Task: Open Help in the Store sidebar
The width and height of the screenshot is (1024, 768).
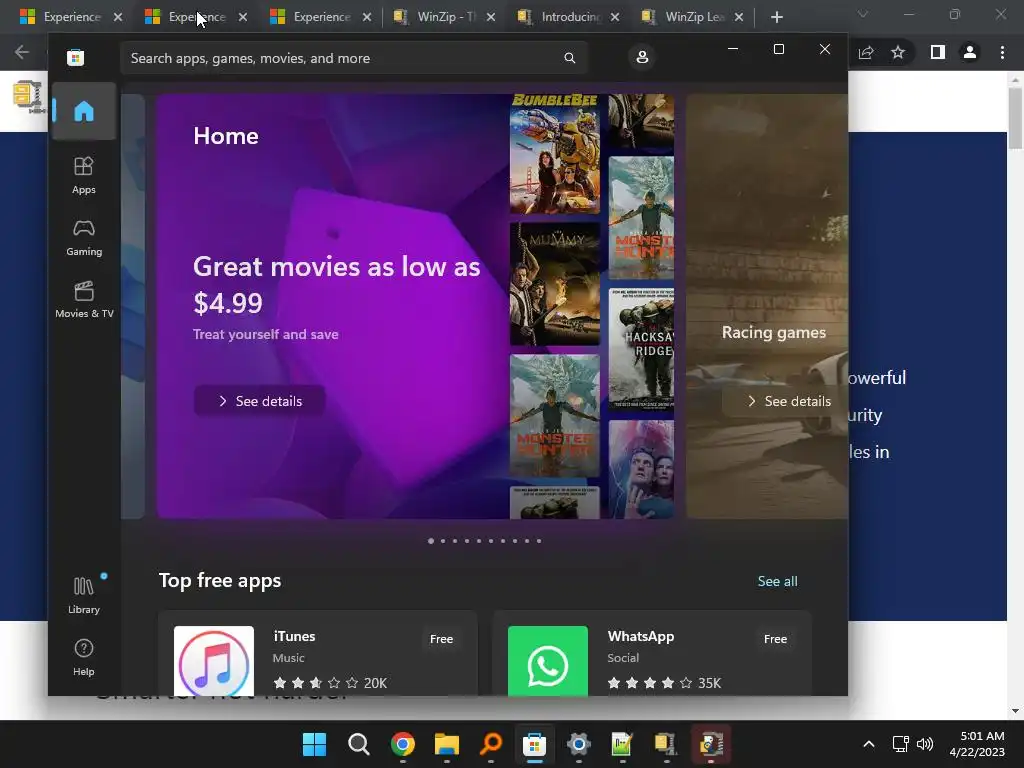Action: point(84,657)
